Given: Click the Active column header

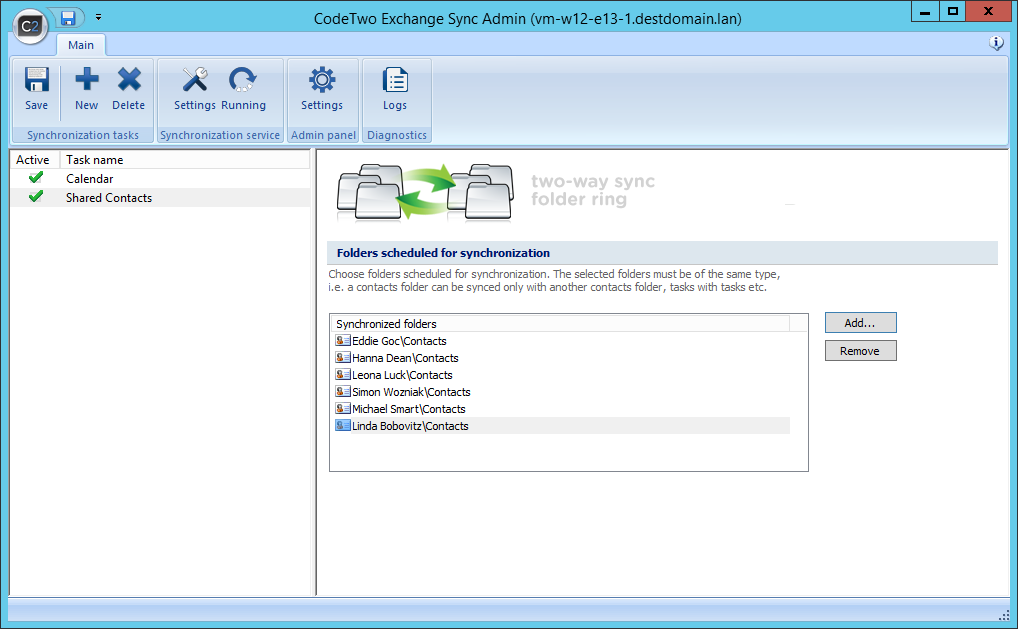Looking at the screenshot, I should pos(35,160).
